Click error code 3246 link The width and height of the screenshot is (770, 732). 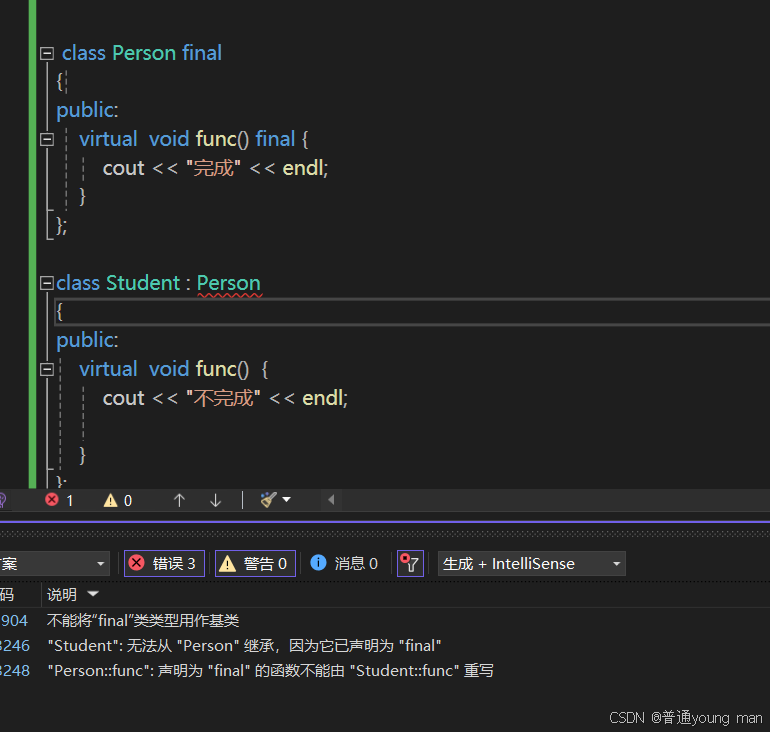click(x=15, y=646)
